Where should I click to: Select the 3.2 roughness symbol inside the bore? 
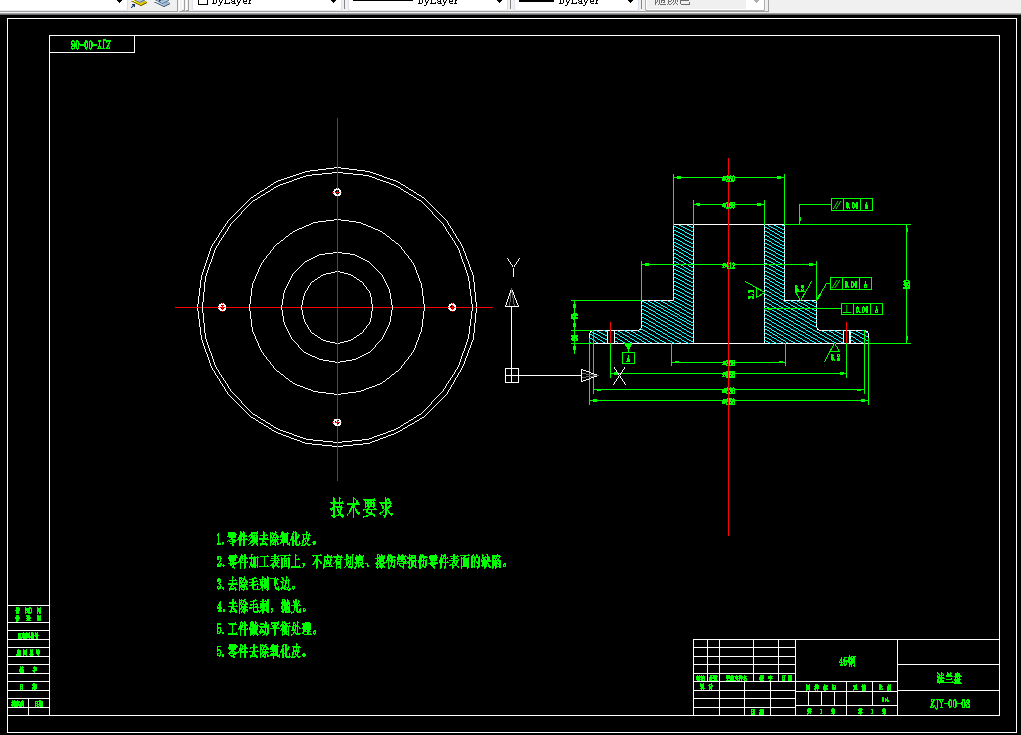[x=754, y=291]
